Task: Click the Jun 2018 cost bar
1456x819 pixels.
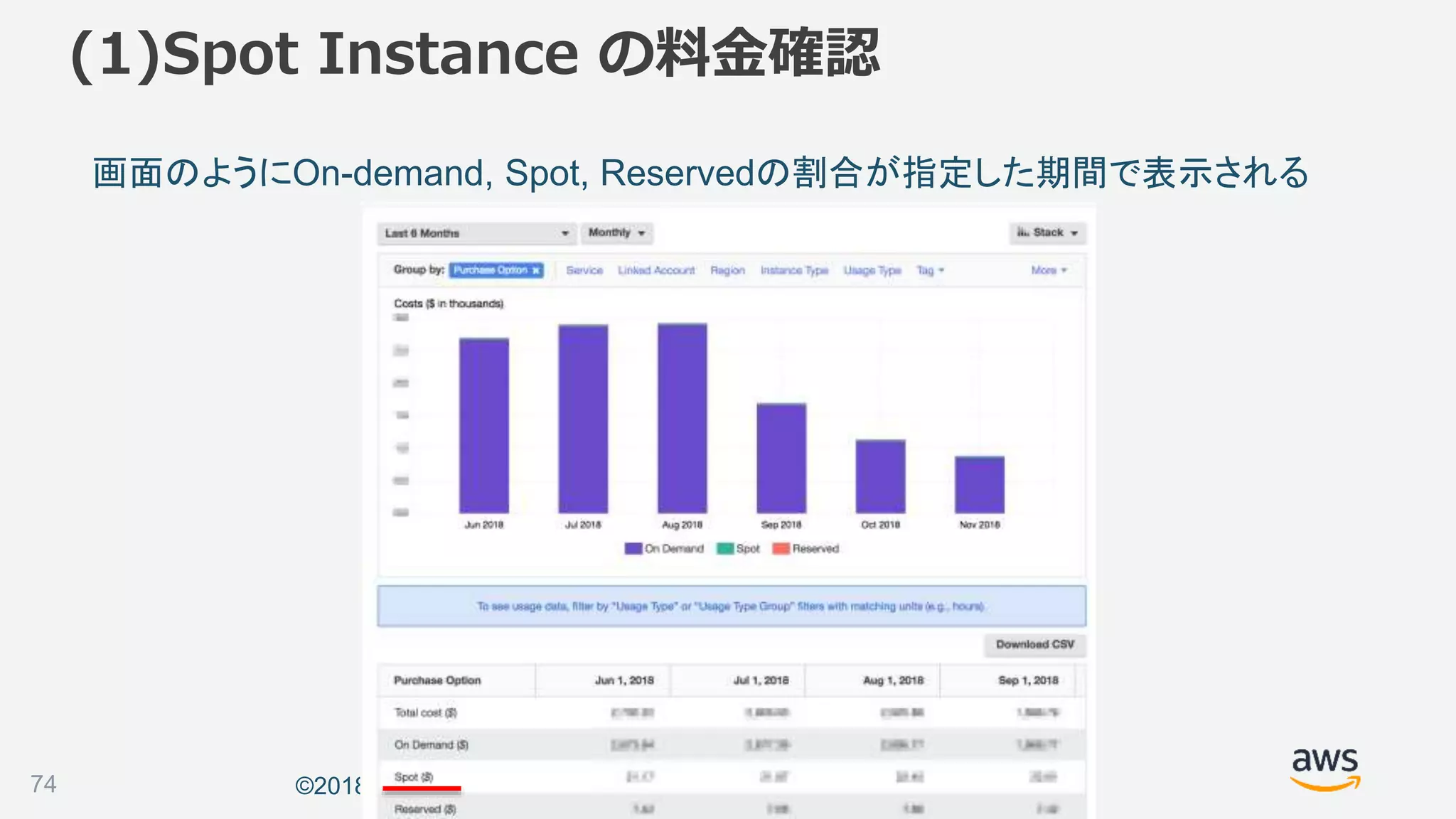Action: 484,425
